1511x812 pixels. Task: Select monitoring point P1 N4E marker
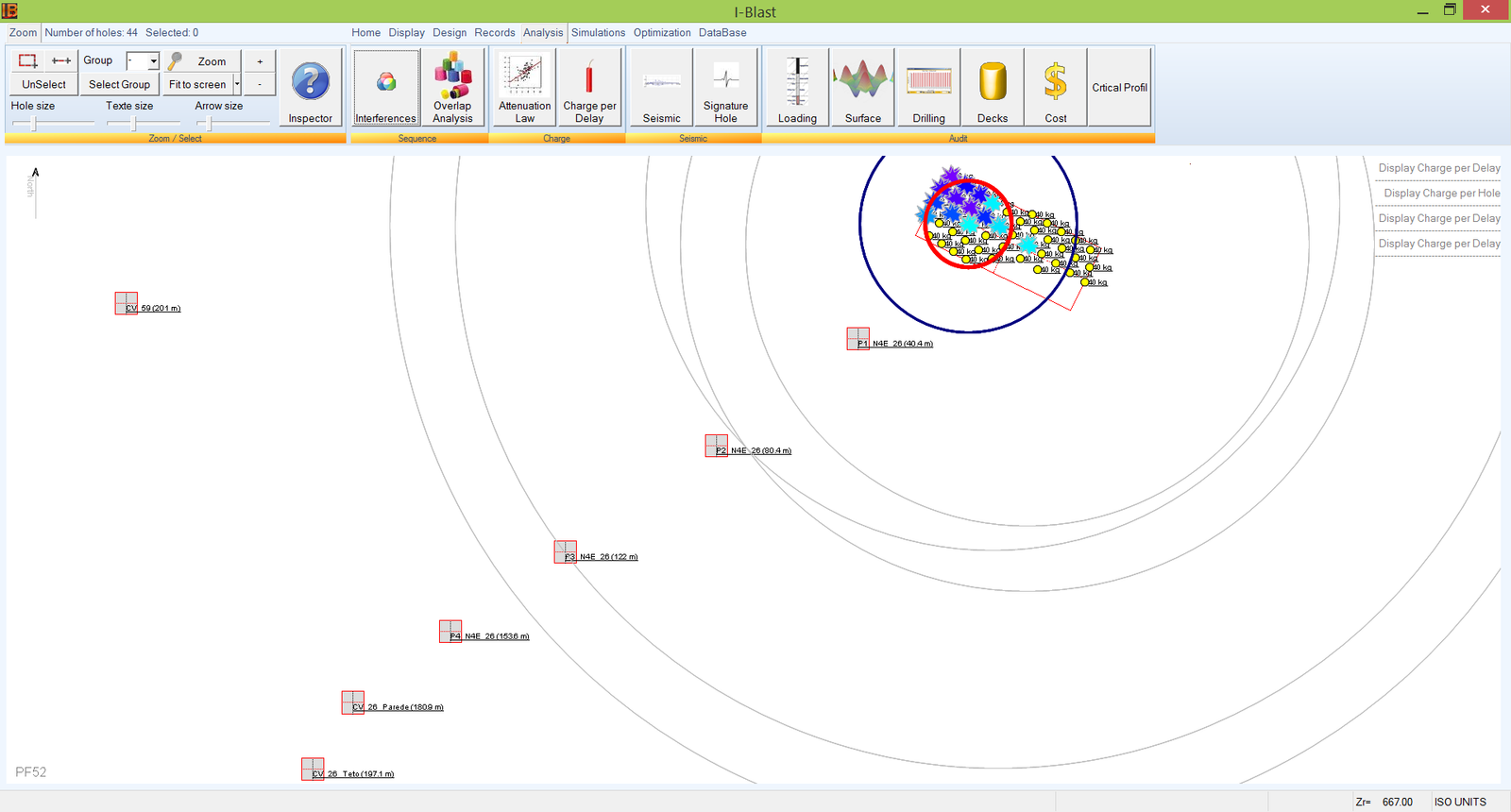click(x=857, y=338)
